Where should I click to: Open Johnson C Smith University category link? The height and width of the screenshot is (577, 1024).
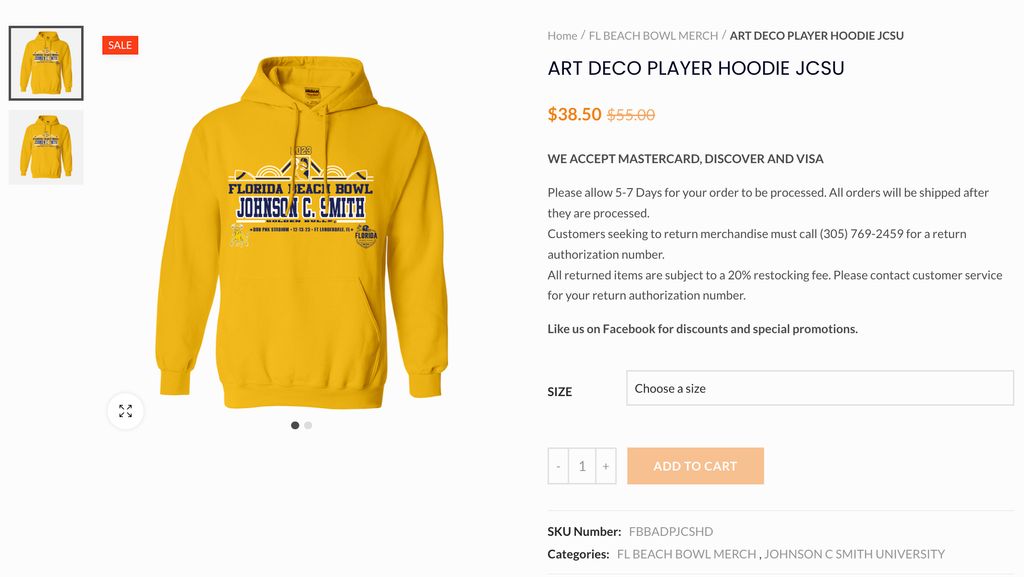[x=855, y=554]
